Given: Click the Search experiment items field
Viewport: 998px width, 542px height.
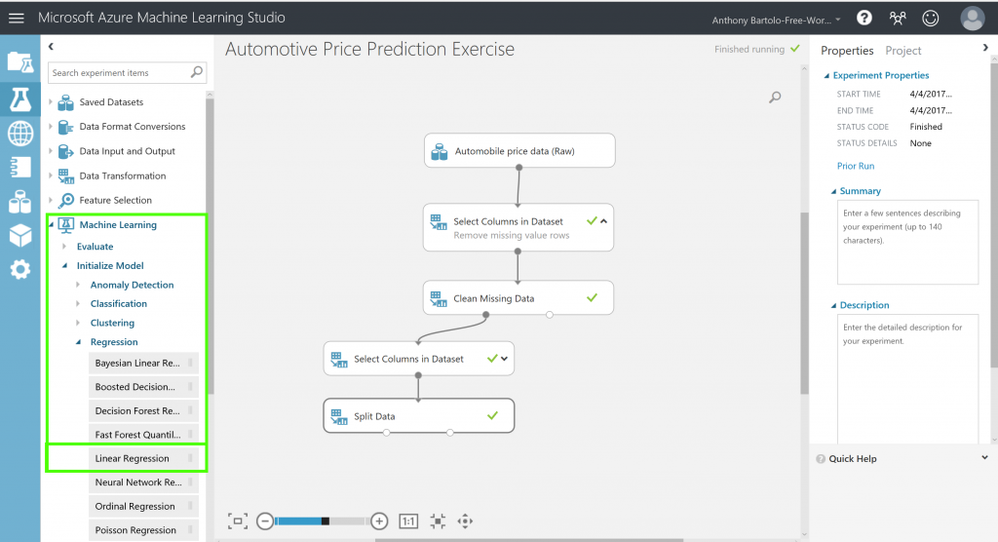Looking at the screenshot, I should (x=118, y=72).
